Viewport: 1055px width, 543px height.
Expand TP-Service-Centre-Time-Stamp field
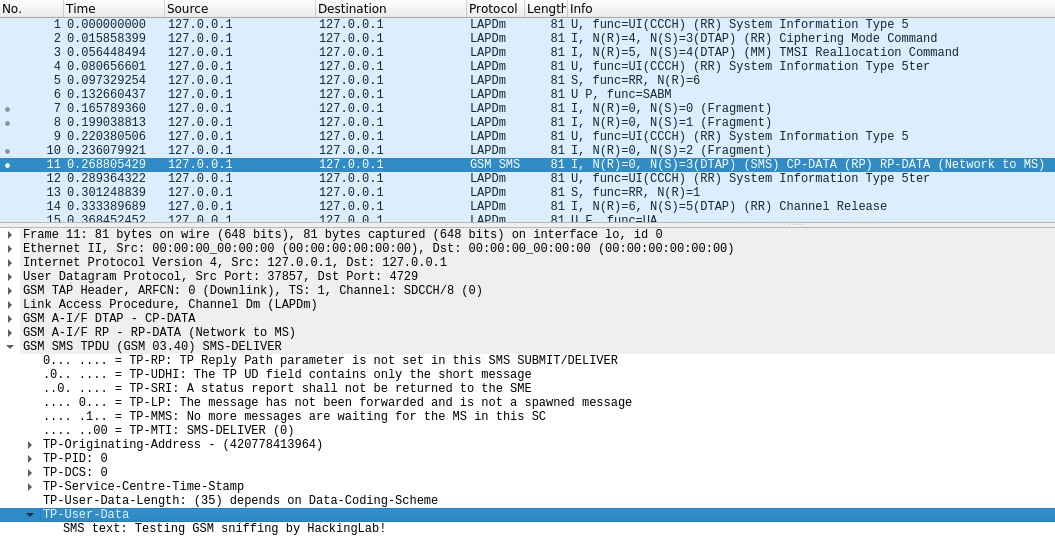(x=30, y=486)
